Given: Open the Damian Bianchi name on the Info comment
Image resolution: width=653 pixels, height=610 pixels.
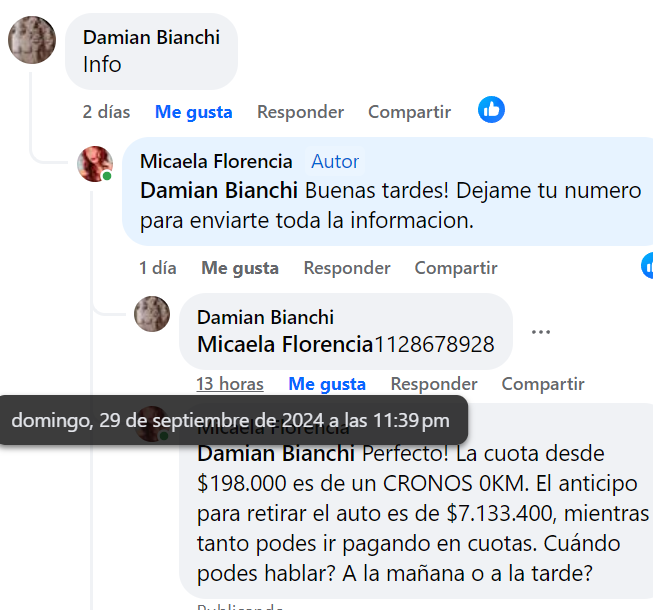Looking at the screenshot, I should (151, 37).
